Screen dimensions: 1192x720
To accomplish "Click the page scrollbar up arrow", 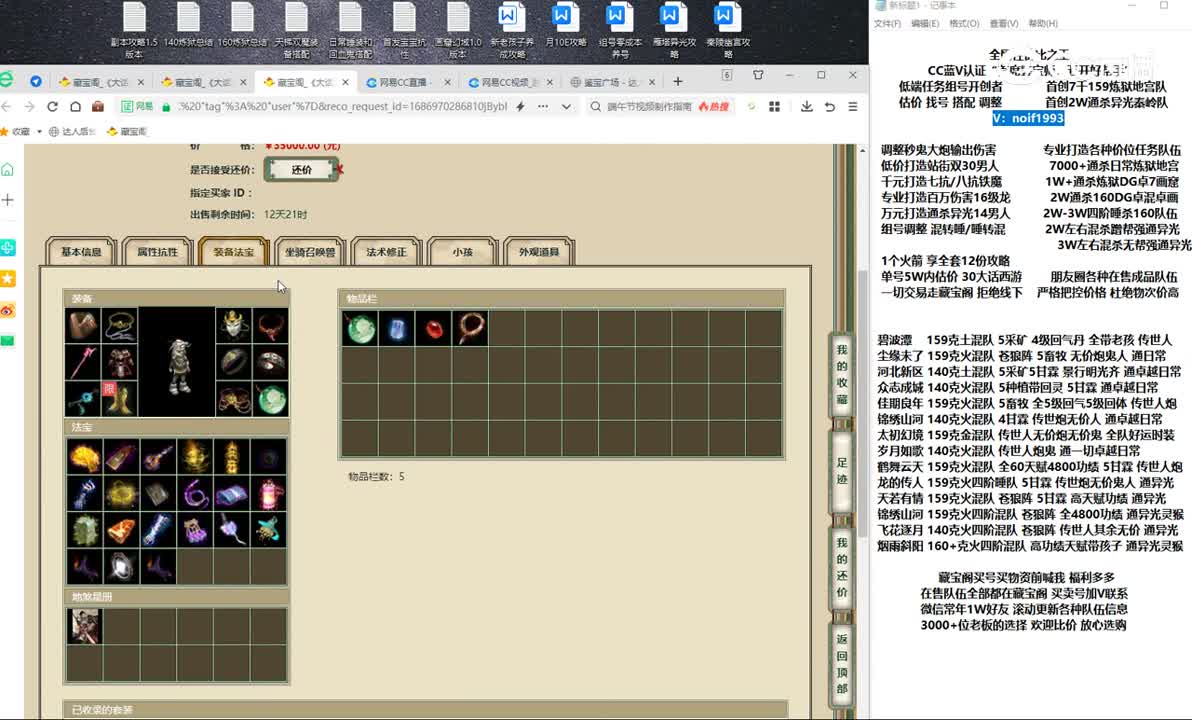I will click(x=862, y=151).
